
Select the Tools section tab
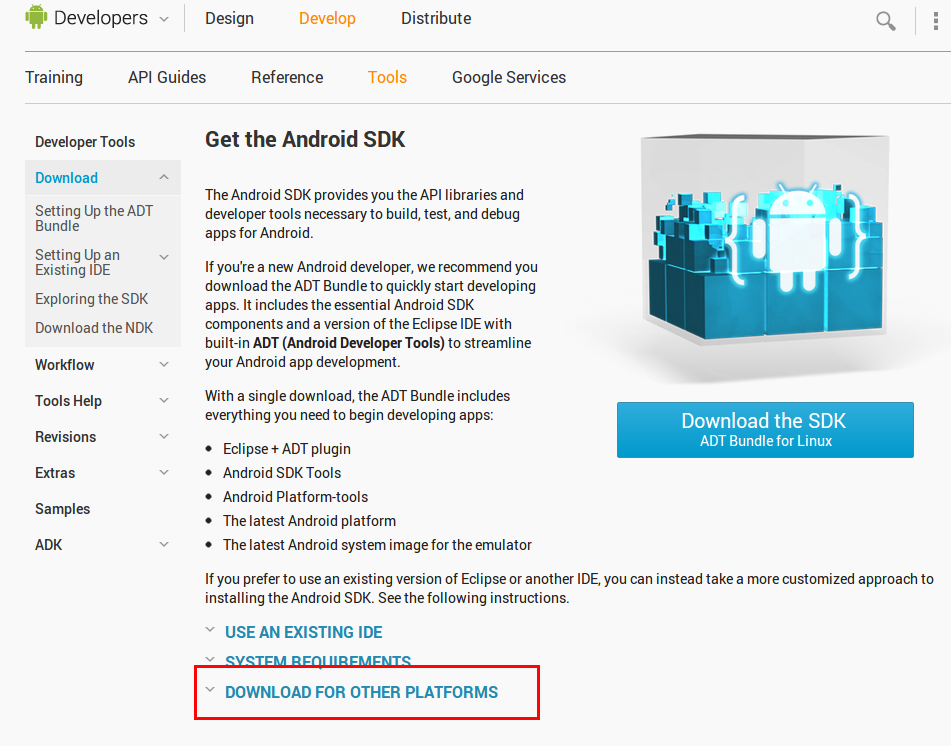coord(387,78)
